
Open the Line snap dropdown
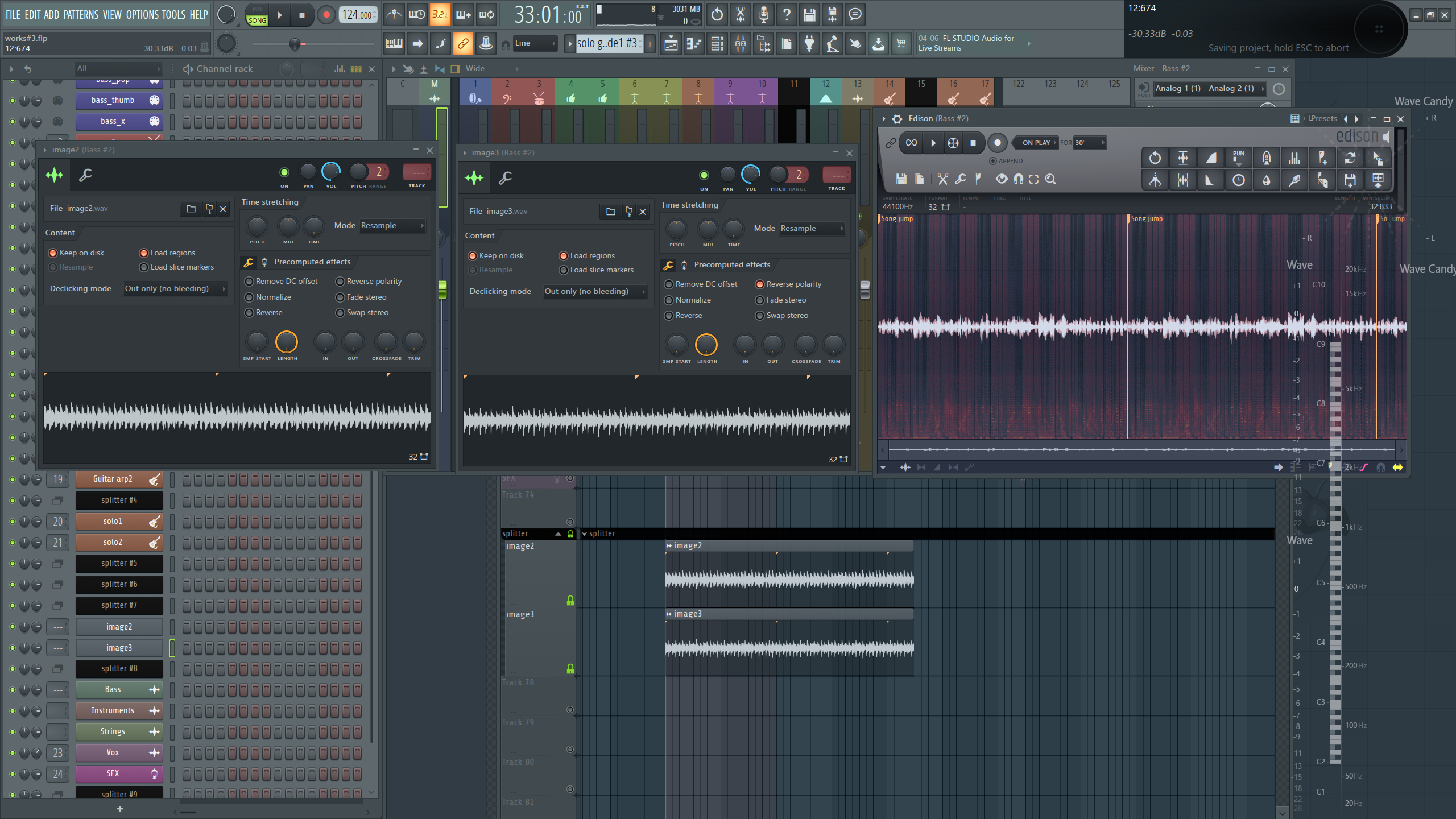(535, 43)
